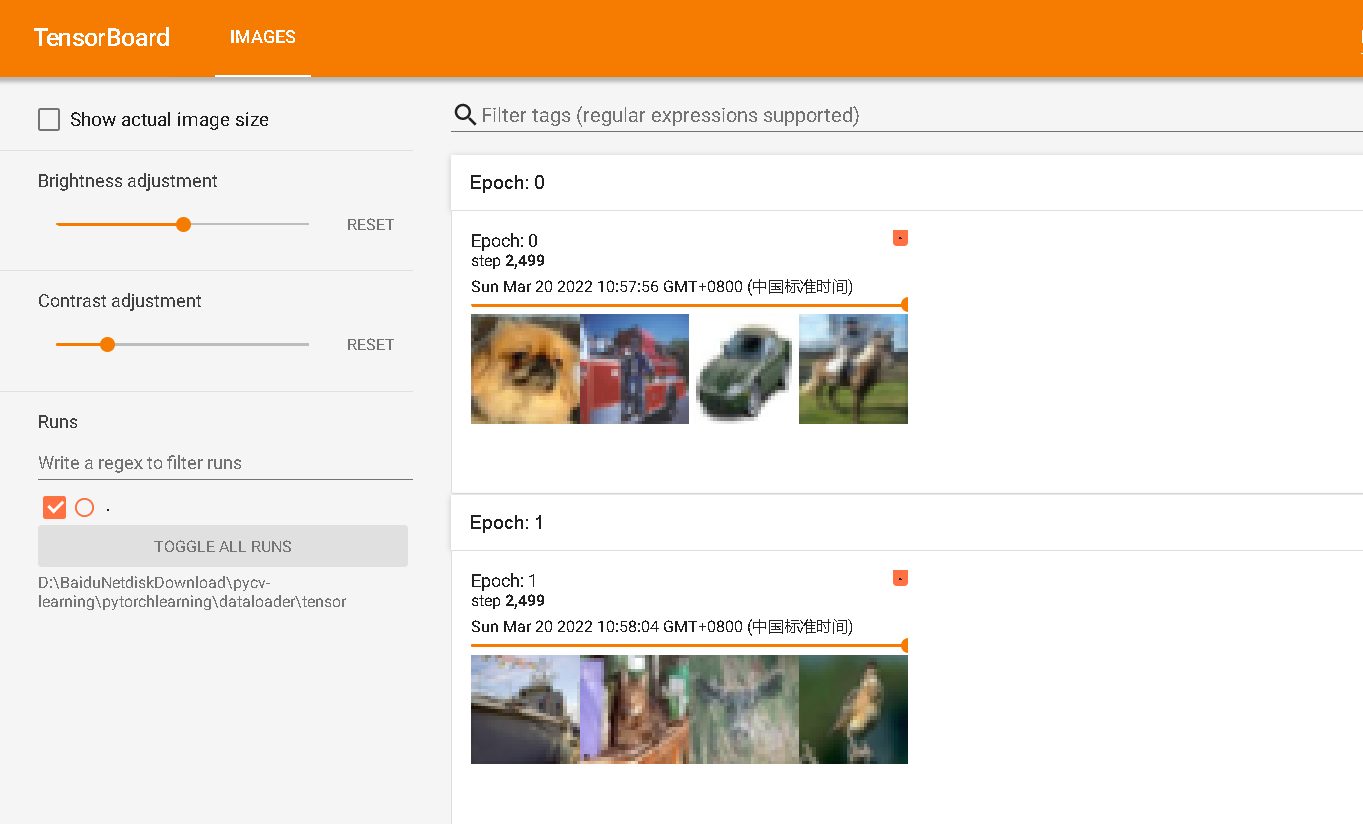The height and width of the screenshot is (824, 1363).
Task: Click the 'step 2,499' text in Epoch: 1 card
Action: (x=508, y=601)
